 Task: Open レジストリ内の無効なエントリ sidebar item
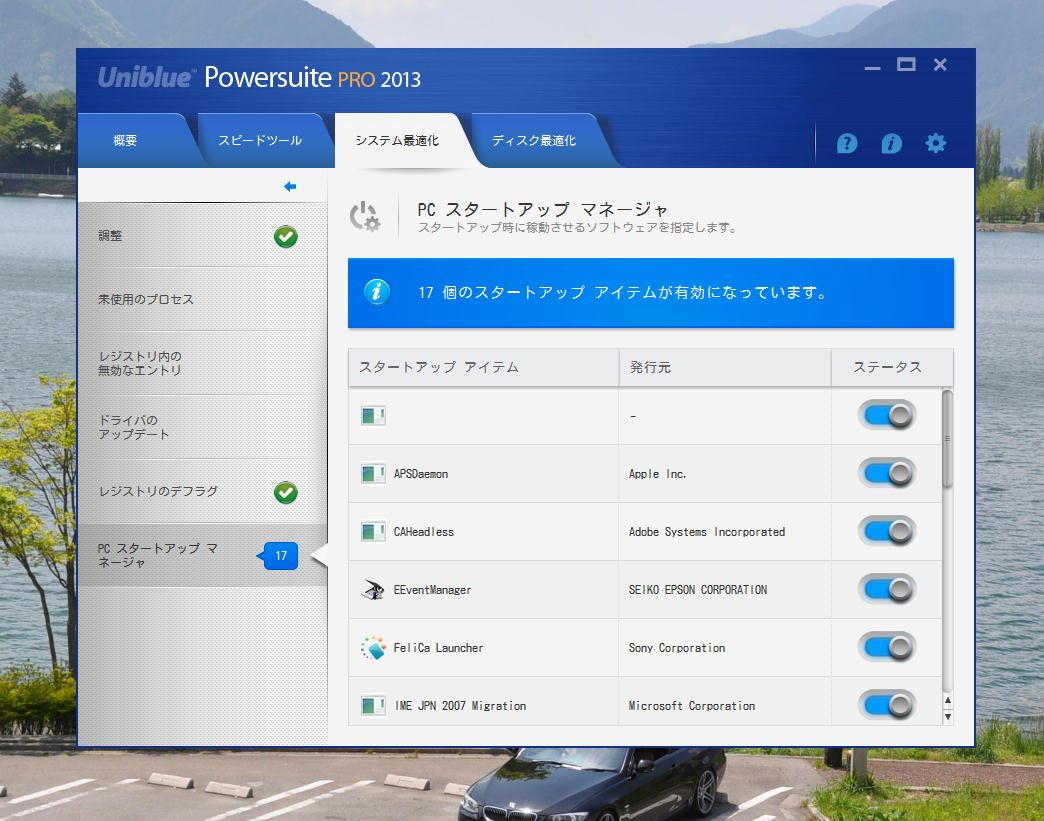point(202,364)
